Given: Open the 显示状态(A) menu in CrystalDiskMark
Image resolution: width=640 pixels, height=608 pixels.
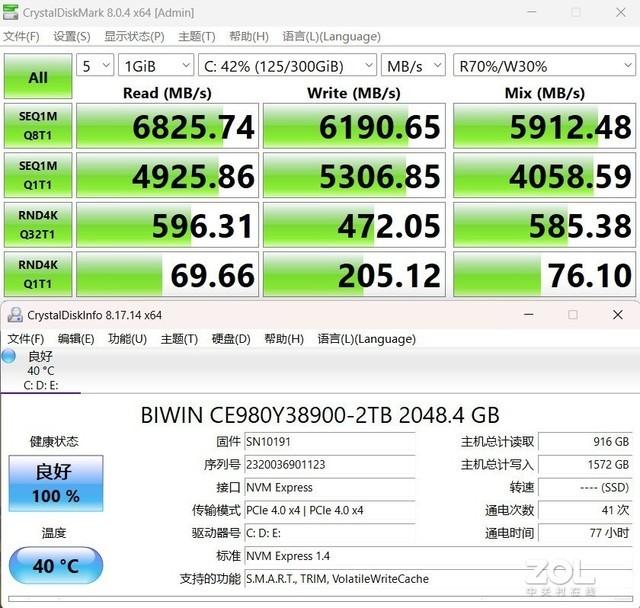Looking at the screenshot, I should point(136,37).
